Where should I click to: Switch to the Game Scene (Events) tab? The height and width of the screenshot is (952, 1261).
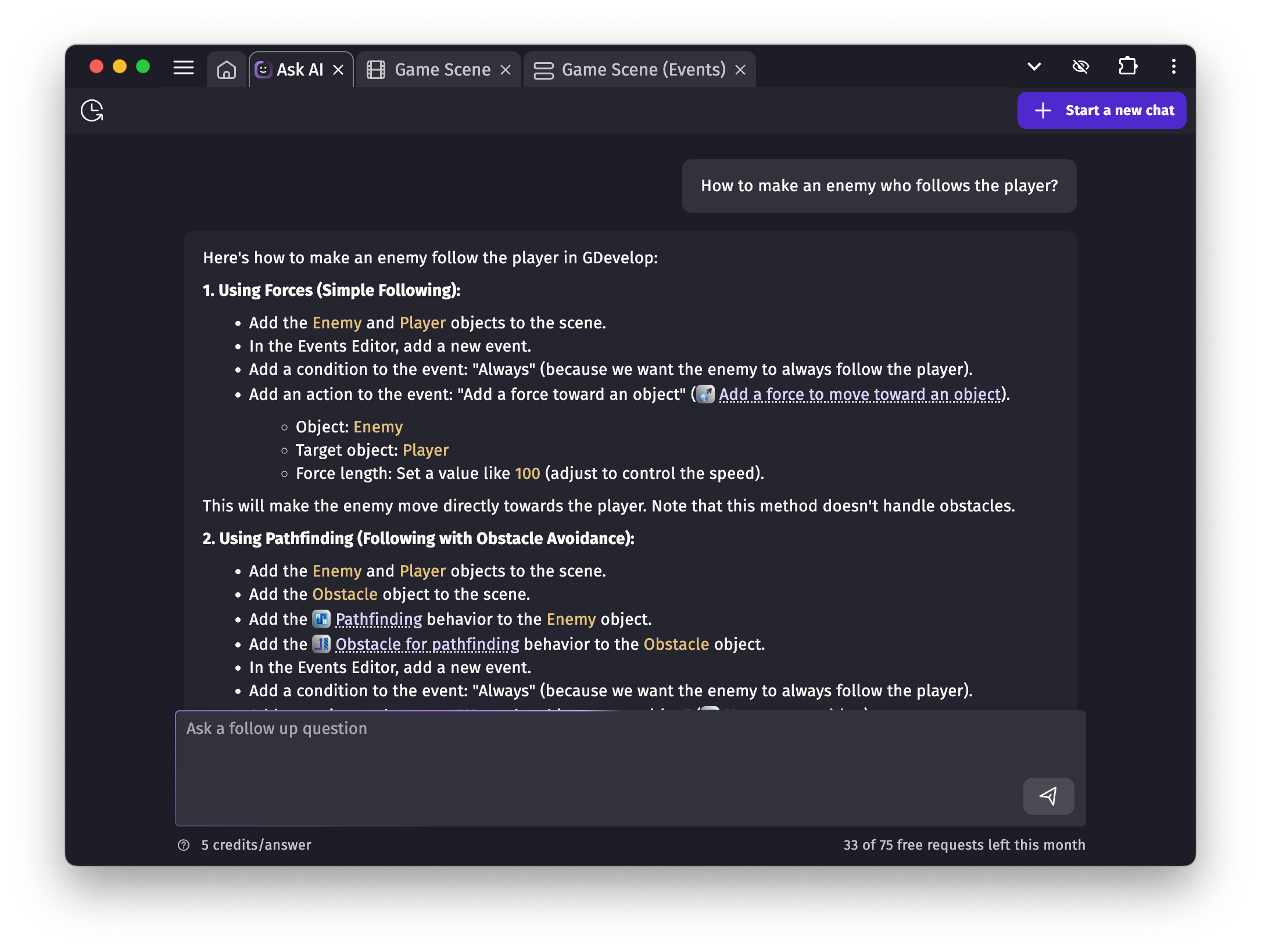643,69
